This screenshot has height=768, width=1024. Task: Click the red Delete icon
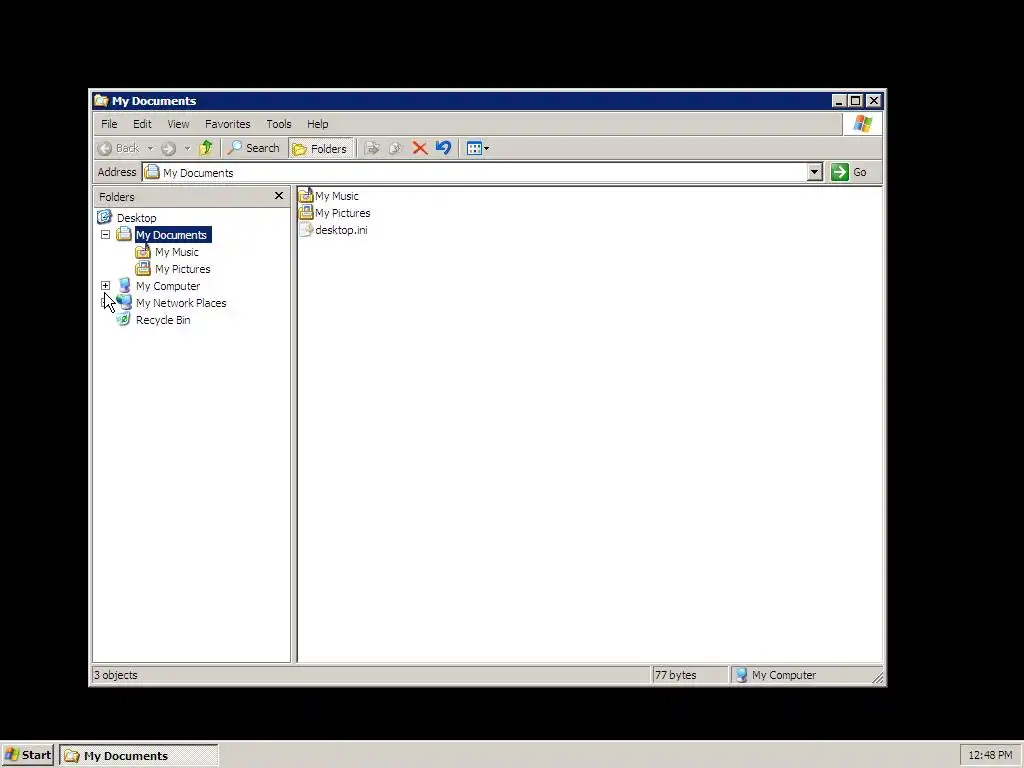coord(419,148)
